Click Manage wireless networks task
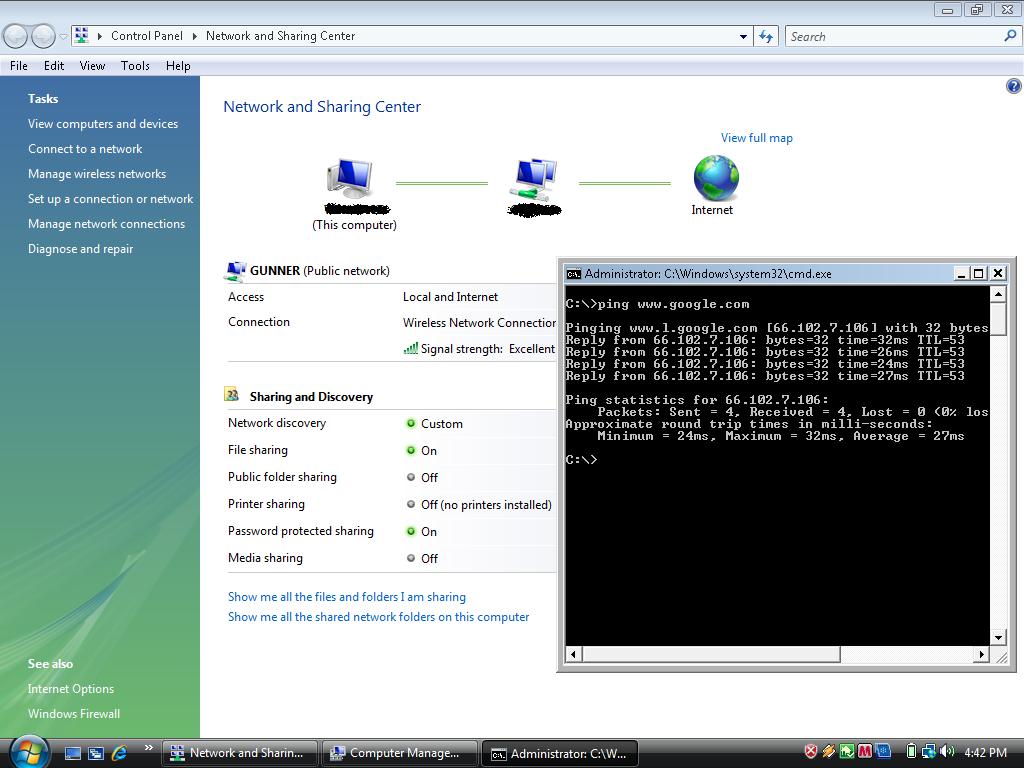1024x768 pixels. pyautogui.click(x=97, y=174)
